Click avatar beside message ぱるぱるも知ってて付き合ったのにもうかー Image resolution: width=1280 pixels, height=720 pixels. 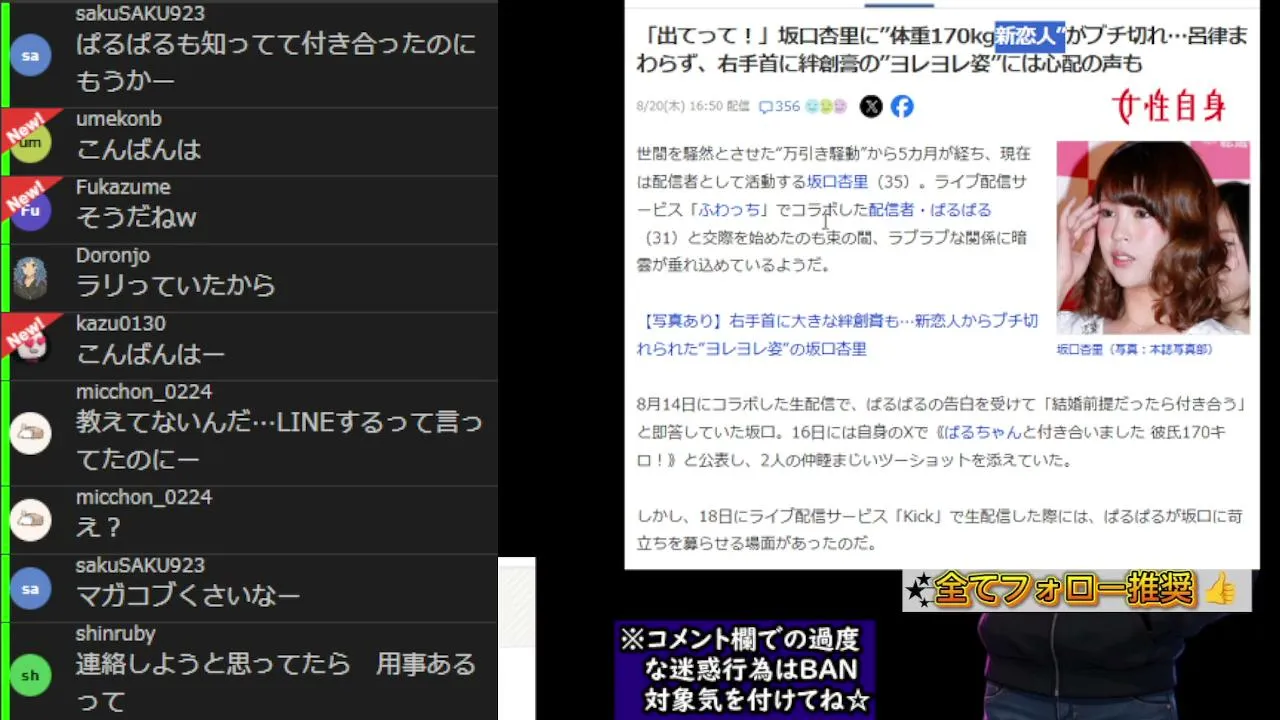[x=30, y=56]
